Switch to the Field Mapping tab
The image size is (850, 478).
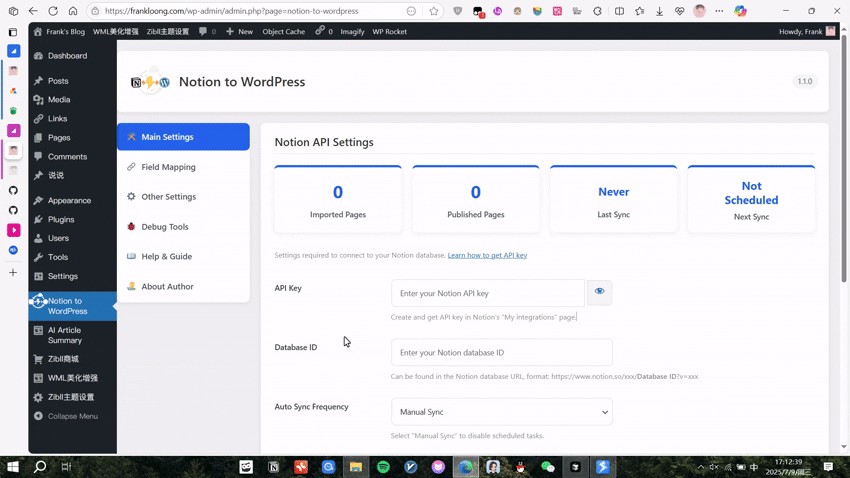(183, 167)
